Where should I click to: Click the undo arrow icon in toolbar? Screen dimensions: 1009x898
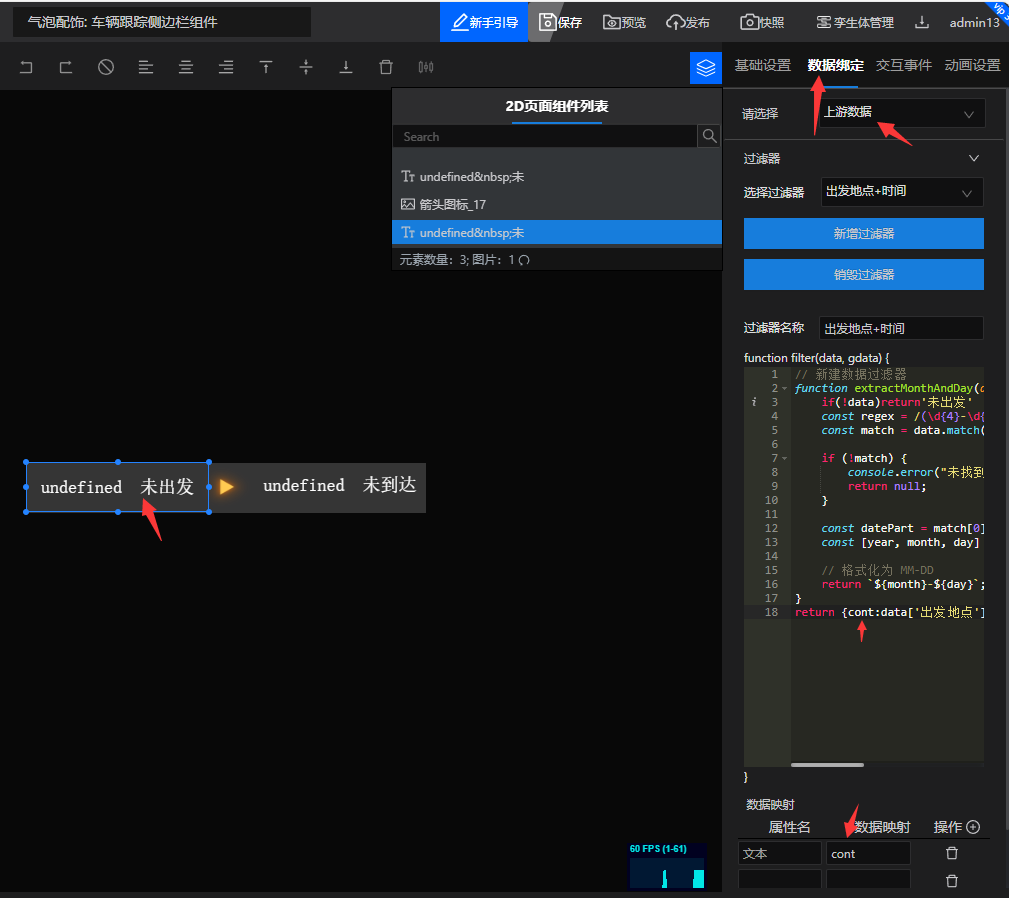coord(26,67)
